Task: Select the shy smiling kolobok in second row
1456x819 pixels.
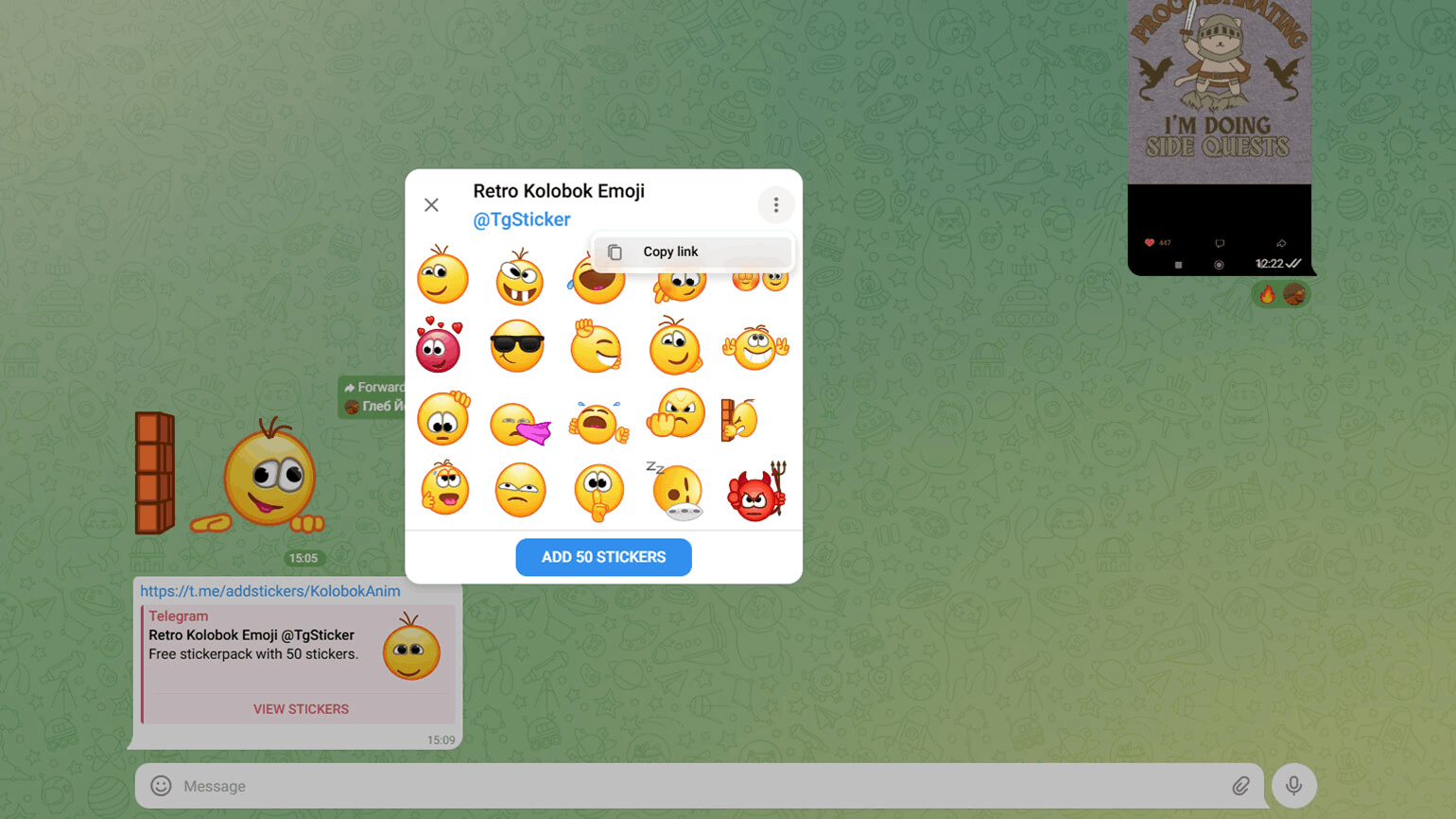Action: (x=675, y=345)
